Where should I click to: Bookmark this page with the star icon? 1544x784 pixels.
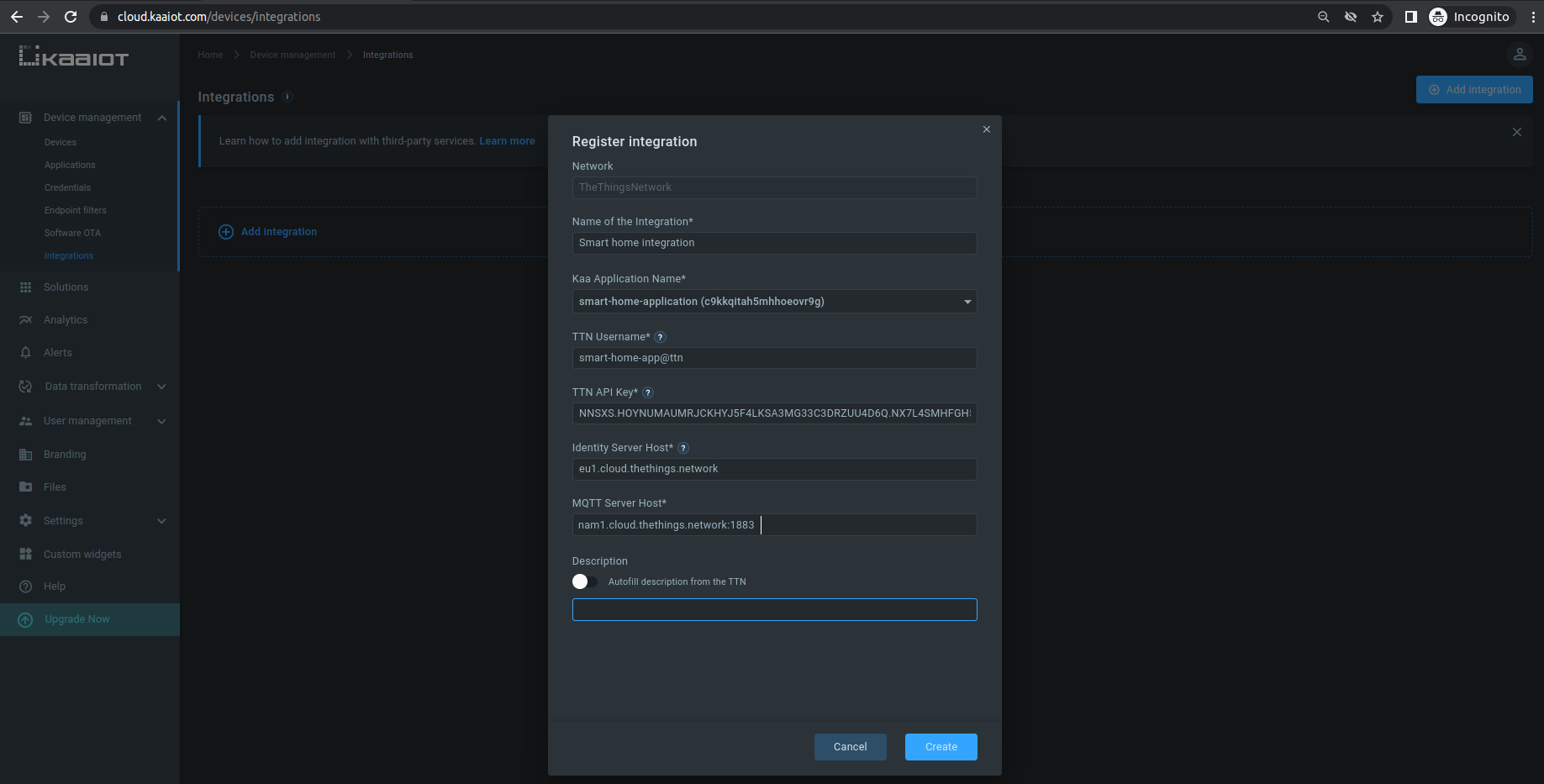point(1378,17)
